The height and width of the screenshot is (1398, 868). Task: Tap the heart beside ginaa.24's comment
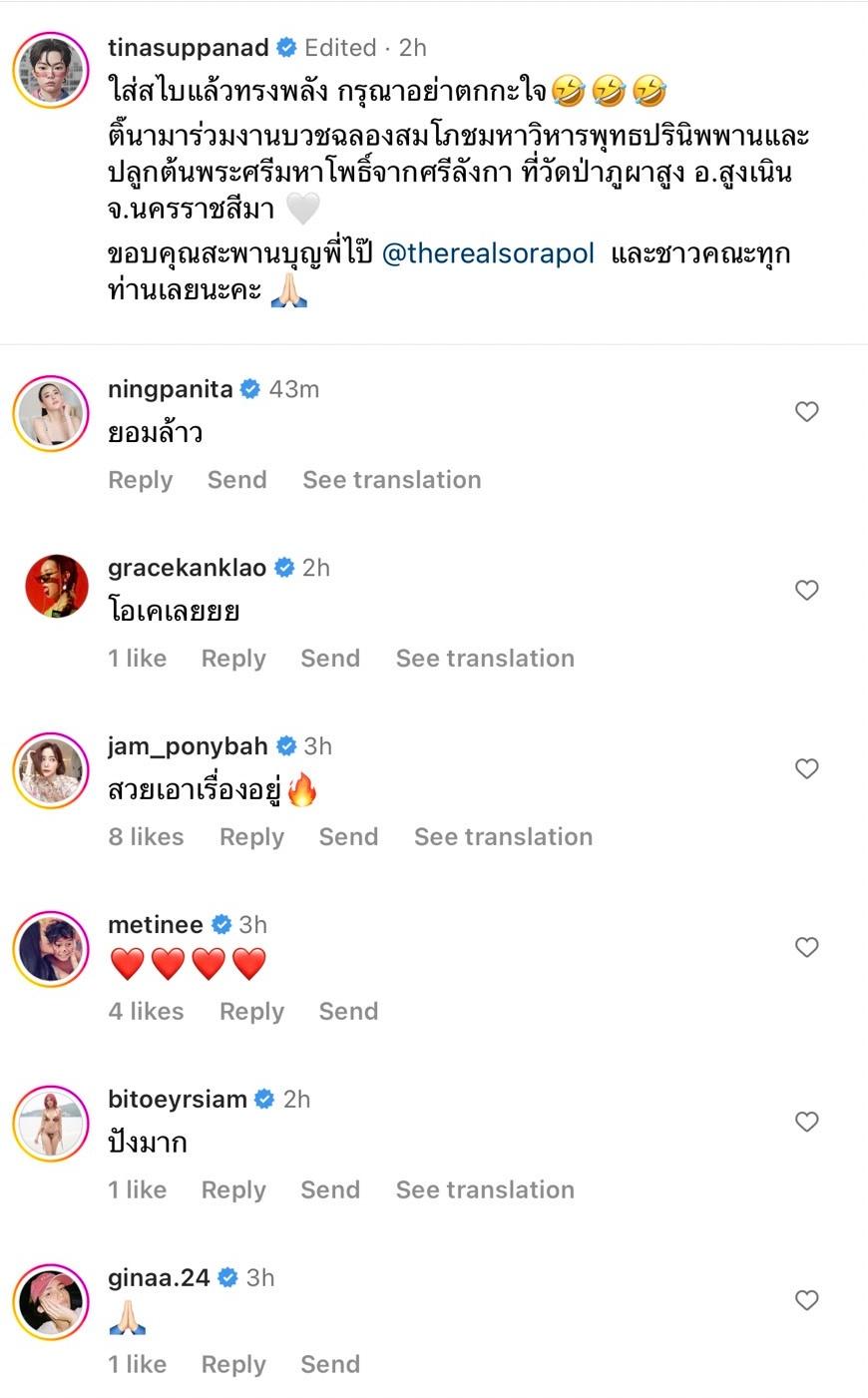tap(806, 1300)
